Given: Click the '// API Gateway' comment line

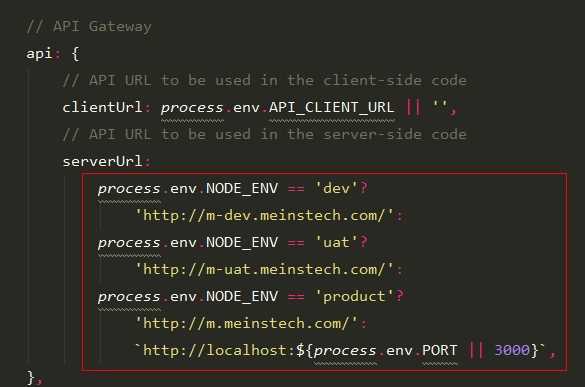Looking at the screenshot, I should pyautogui.click(x=89, y=26).
